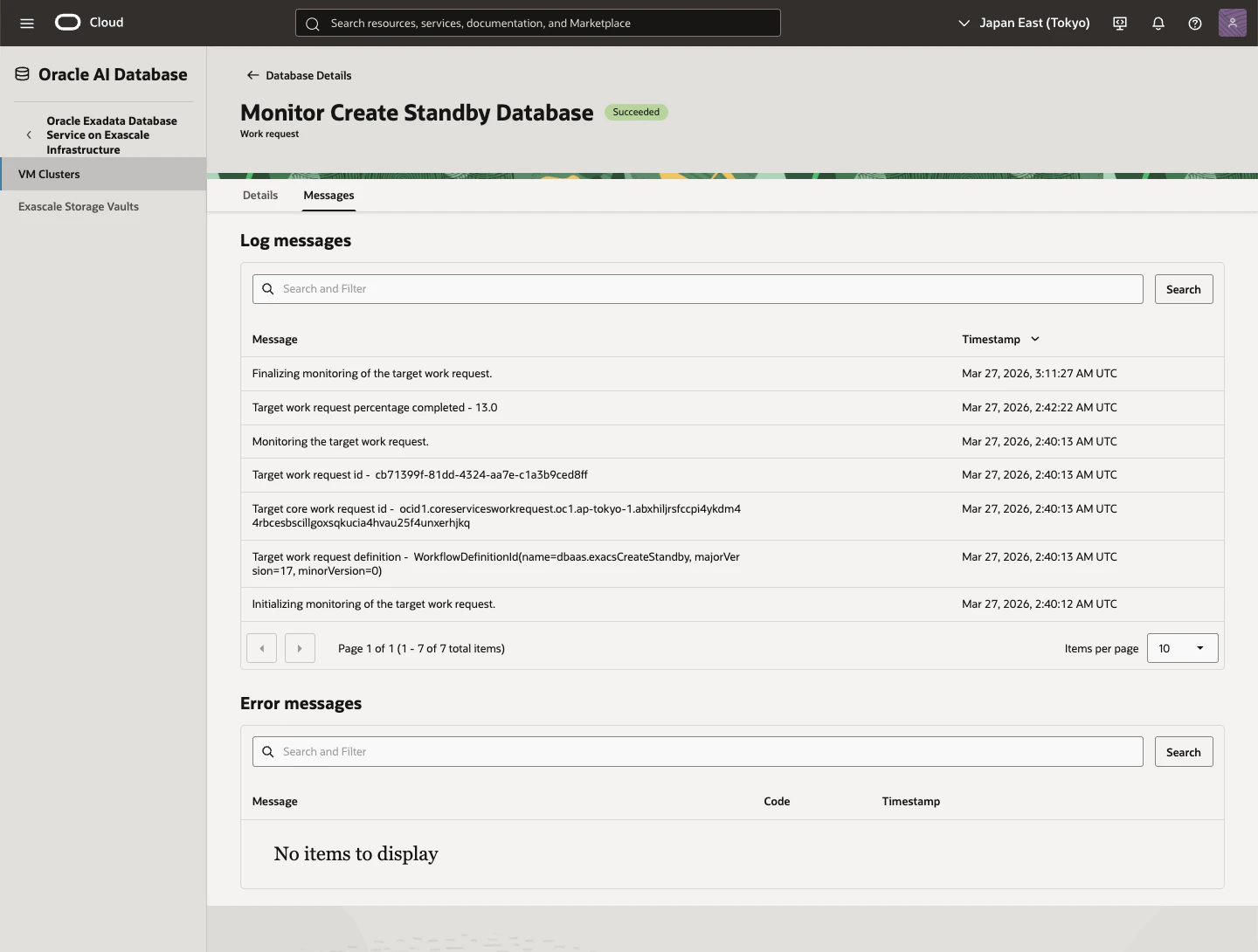
Task: Click the log Message column header
Action: pos(275,339)
